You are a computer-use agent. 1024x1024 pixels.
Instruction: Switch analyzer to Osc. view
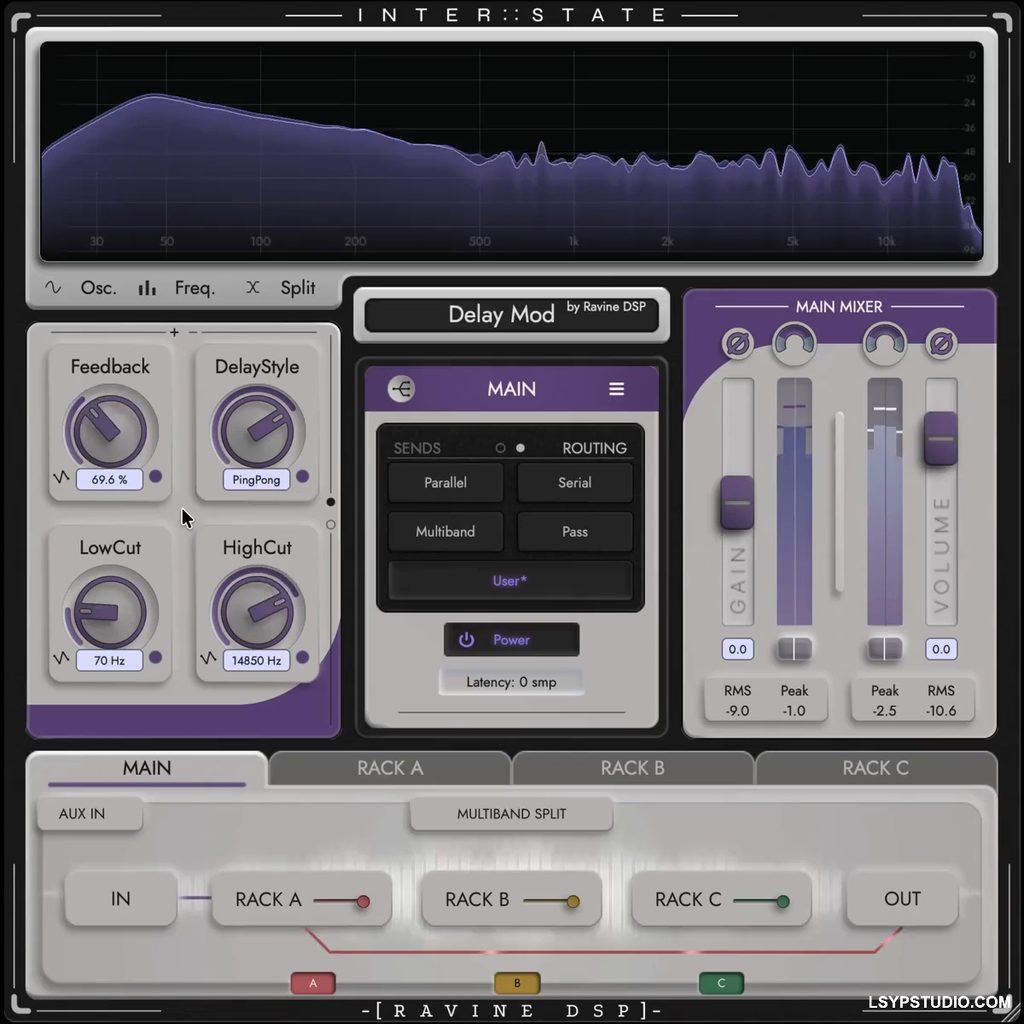tap(80, 288)
